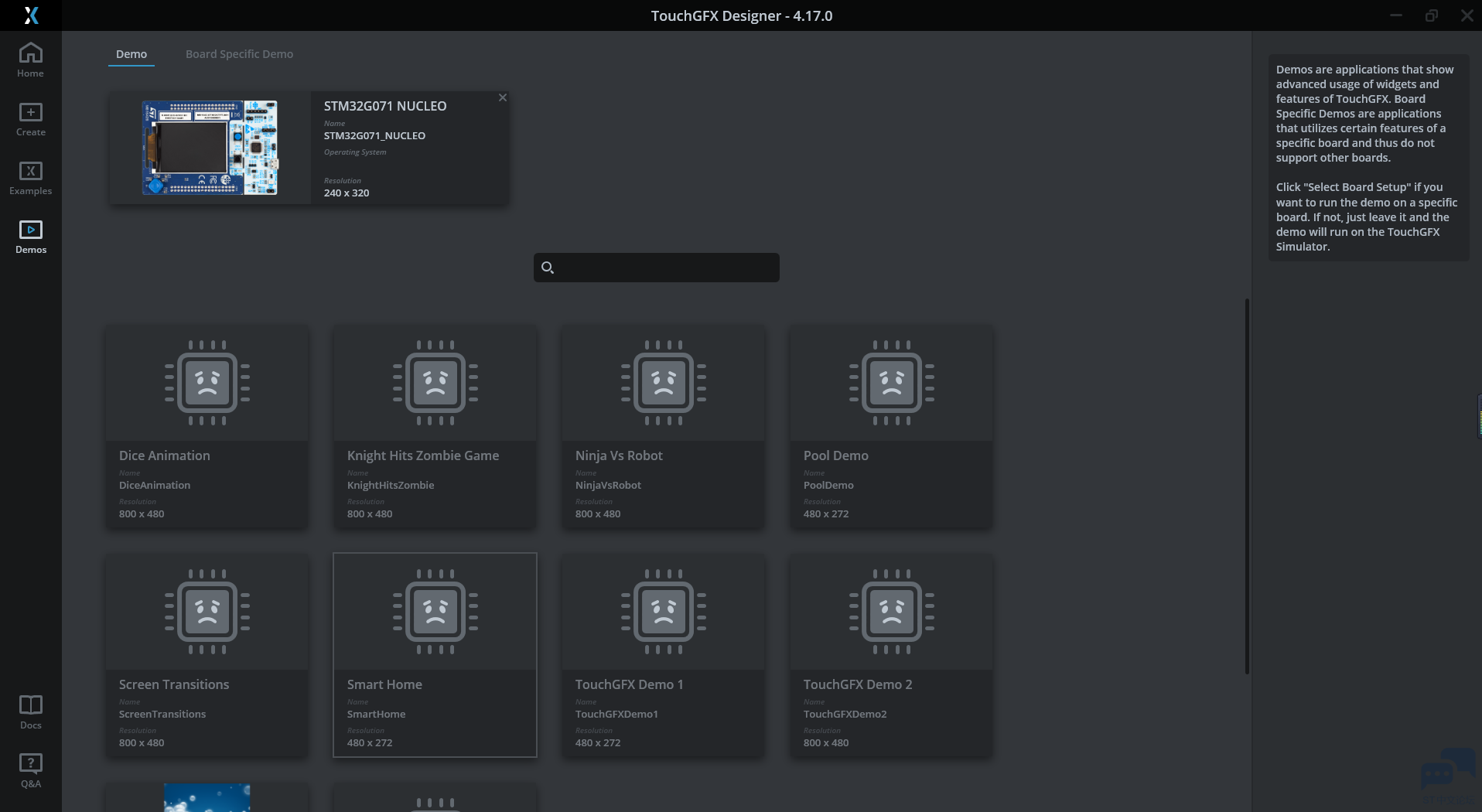Minimize the TouchGFX Designer window
The image size is (1482, 812).
click(1396, 15)
